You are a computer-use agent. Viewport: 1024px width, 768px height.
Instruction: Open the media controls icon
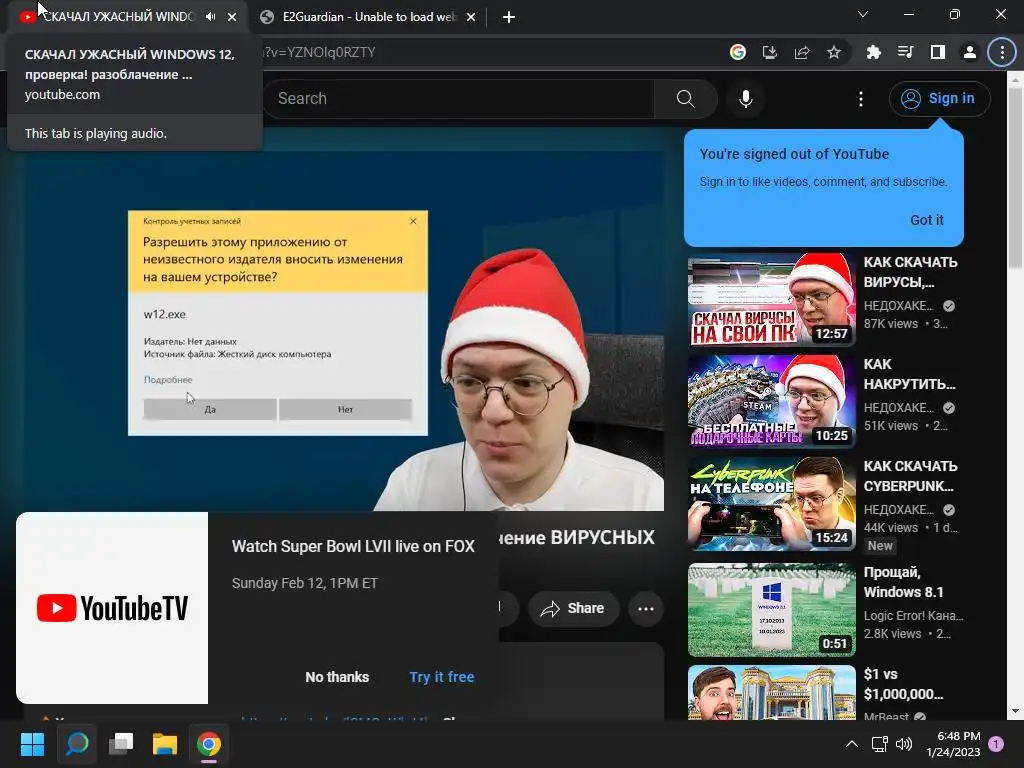pyautogui.click(x=906, y=52)
